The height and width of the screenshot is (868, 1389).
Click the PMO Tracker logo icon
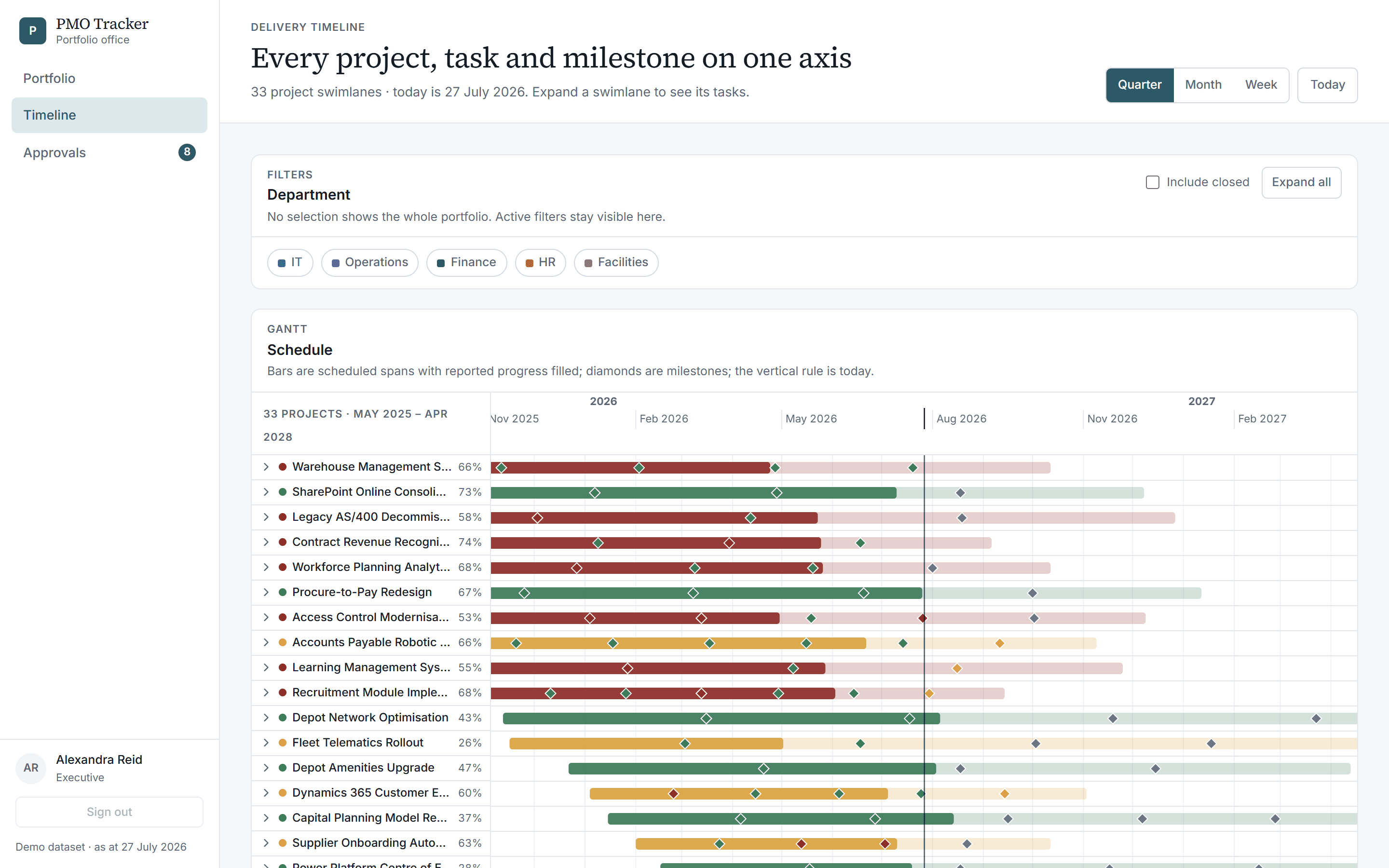33,30
